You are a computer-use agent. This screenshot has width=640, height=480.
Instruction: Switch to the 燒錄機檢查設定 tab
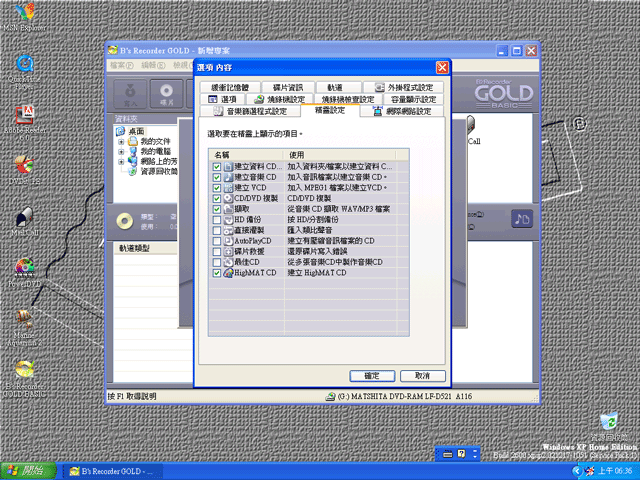348,99
